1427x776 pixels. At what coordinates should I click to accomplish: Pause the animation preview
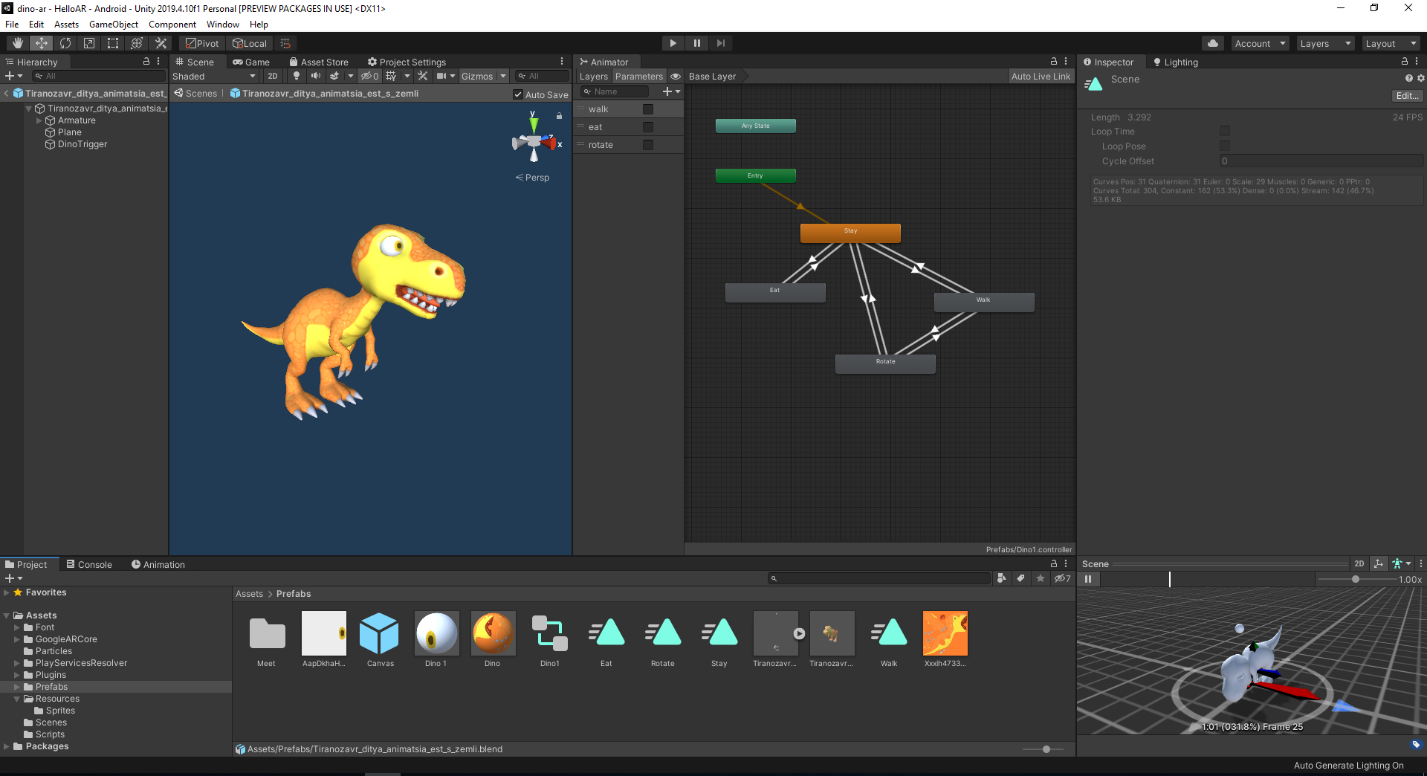tap(1089, 579)
